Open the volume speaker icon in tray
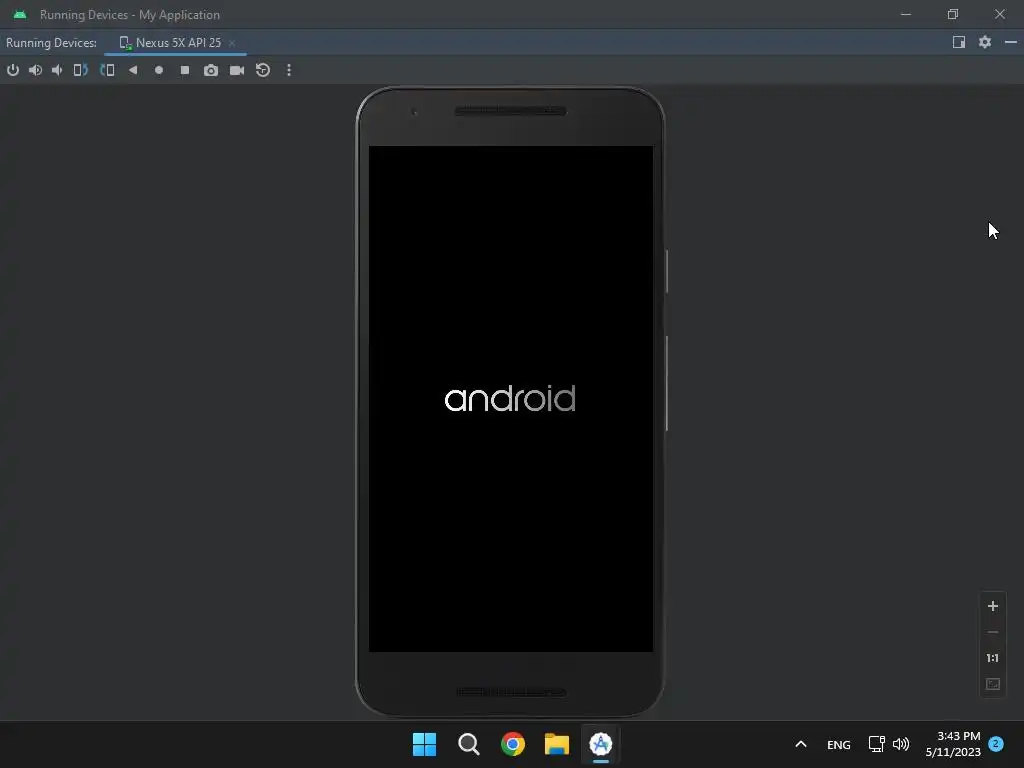The image size is (1024, 768). (901, 744)
